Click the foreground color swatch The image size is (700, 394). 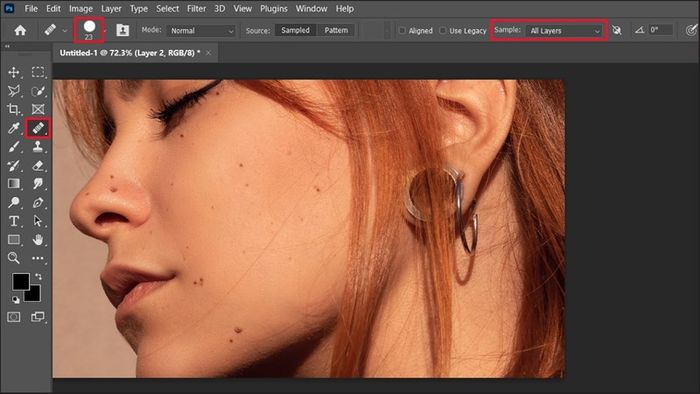point(20,282)
